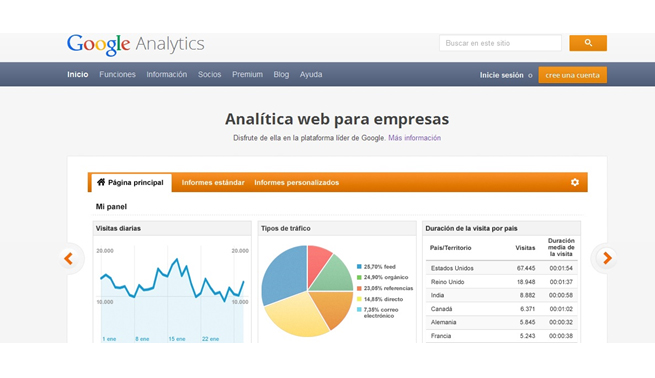The width and height of the screenshot is (655, 378).
Task: Open the Funciones menu item
Action: click(117, 74)
